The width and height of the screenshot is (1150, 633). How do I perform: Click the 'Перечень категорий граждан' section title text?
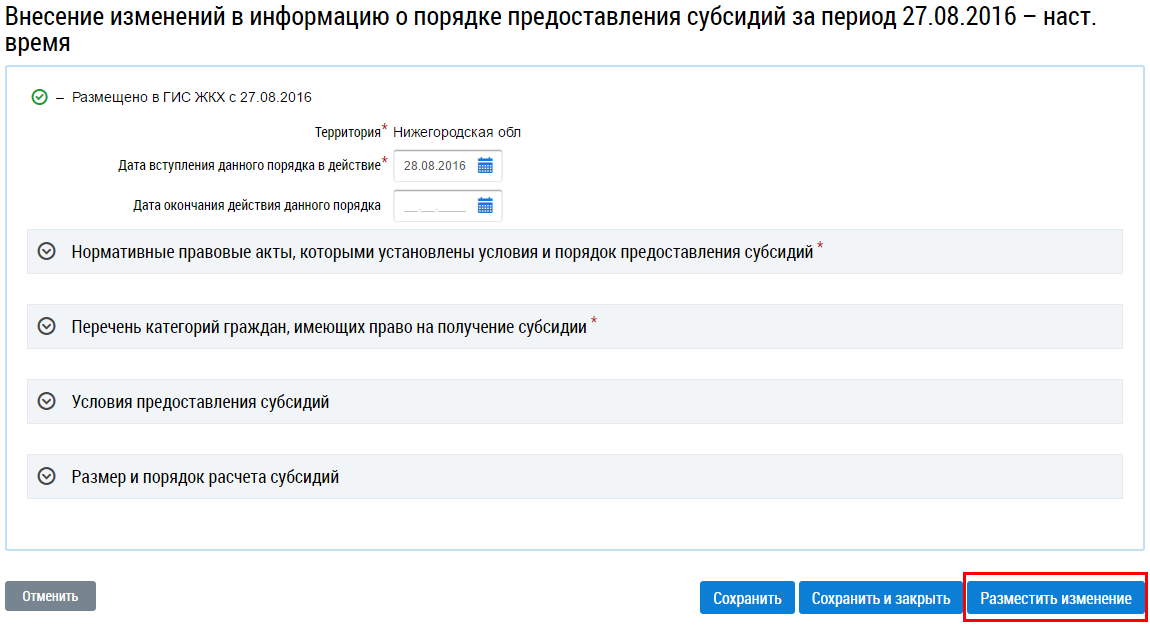(x=329, y=327)
